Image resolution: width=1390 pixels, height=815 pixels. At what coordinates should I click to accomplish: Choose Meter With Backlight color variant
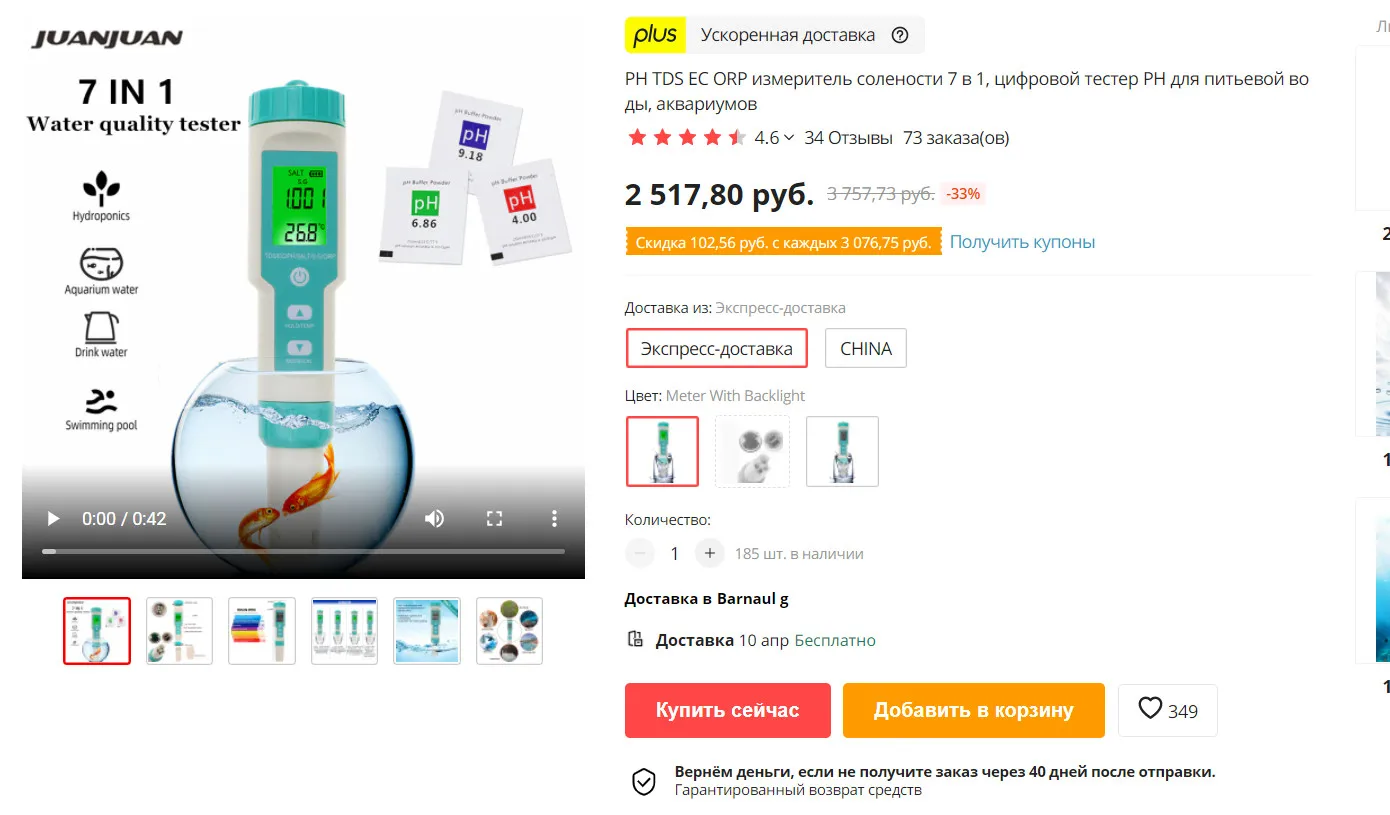[x=663, y=452]
